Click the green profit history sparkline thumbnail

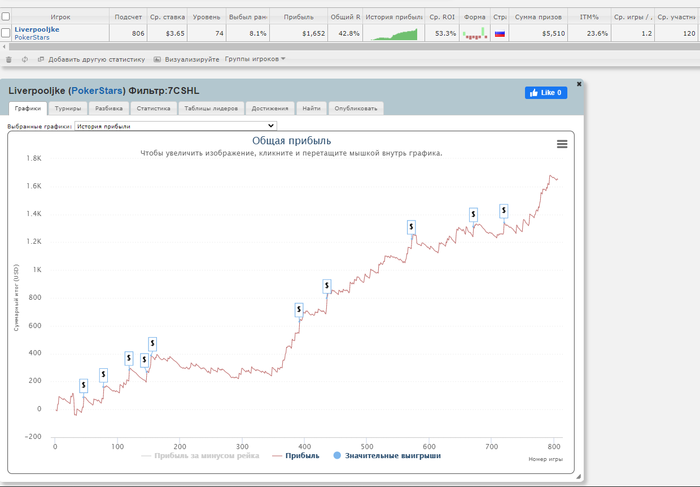[394, 34]
